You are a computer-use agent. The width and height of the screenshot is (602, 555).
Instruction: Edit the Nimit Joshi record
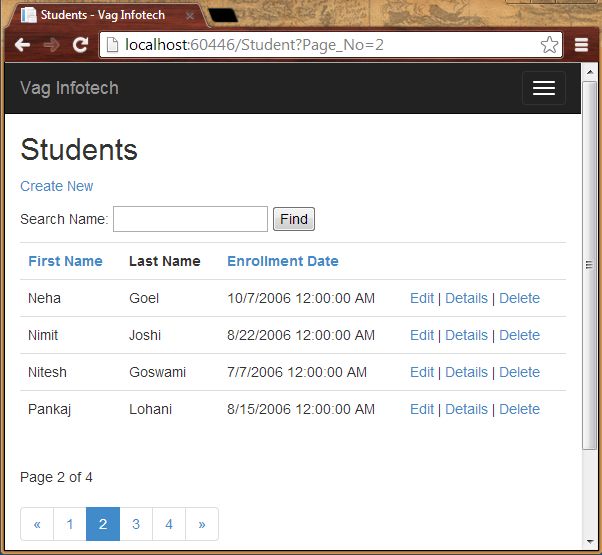pos(422,335)
